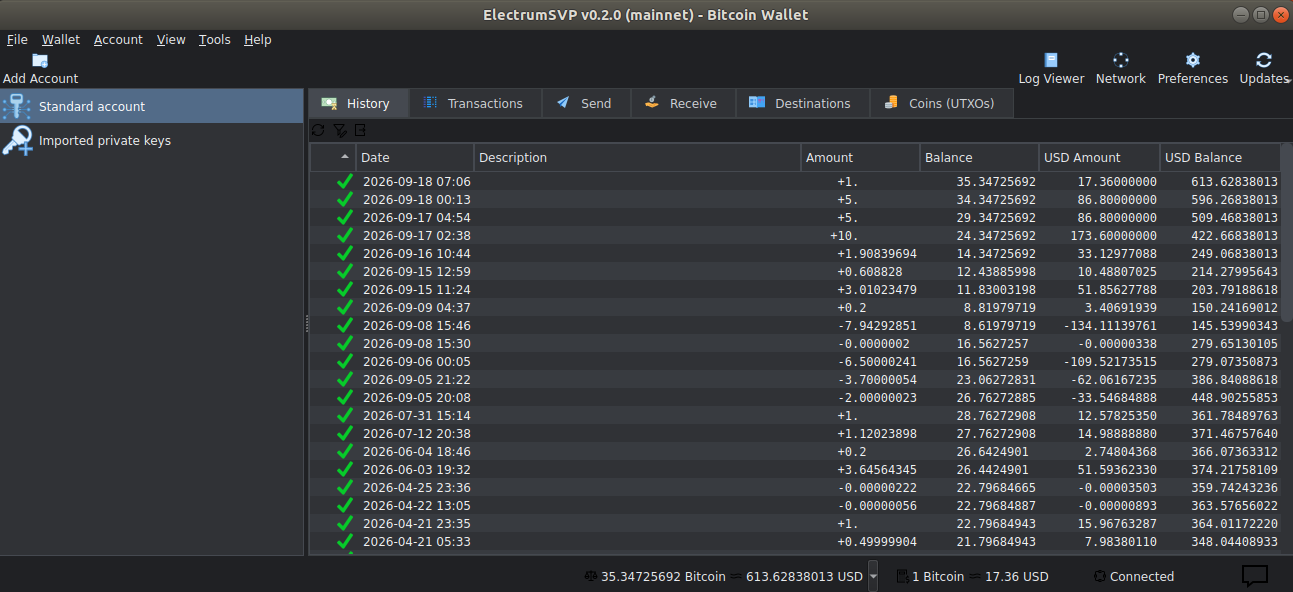This screenshot has width=1293, height=592.
Task: Click the export icon in history toolbar
Action: [360, 130]
